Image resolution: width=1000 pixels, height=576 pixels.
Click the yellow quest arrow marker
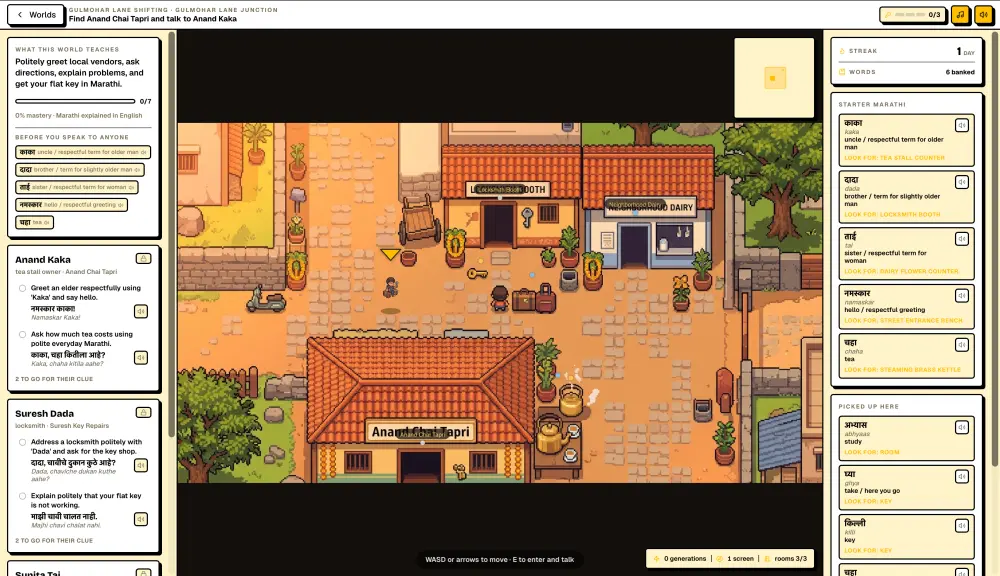[x=390, y=255]
